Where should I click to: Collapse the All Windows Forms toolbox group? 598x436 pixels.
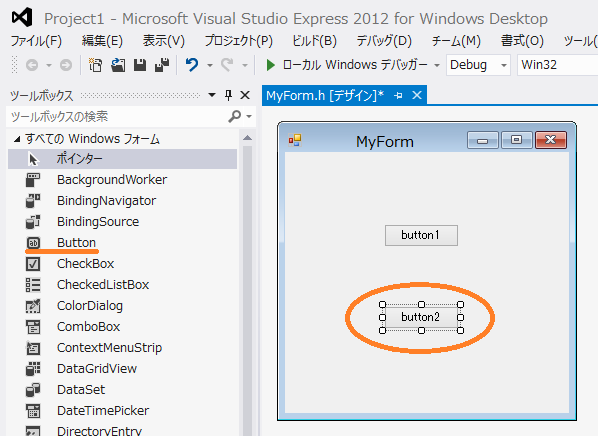[17, 139]
